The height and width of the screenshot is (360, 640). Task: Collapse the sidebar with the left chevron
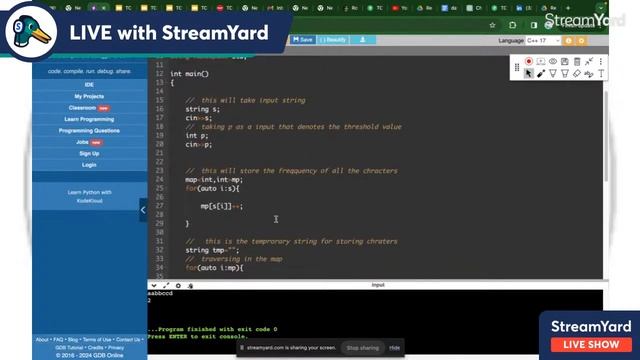point(143,210)
